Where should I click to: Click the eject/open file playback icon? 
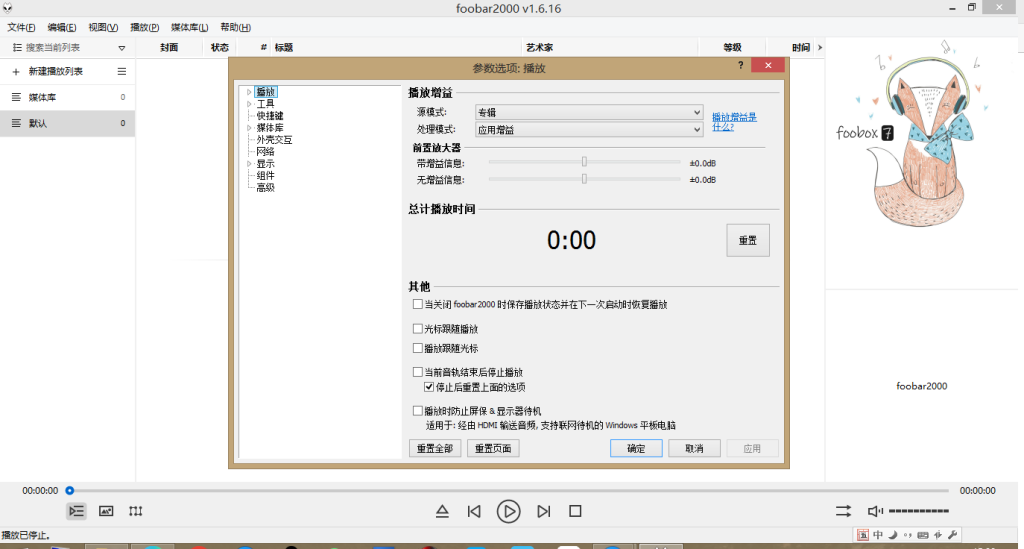pyautogui.click(x=442, y=511)
